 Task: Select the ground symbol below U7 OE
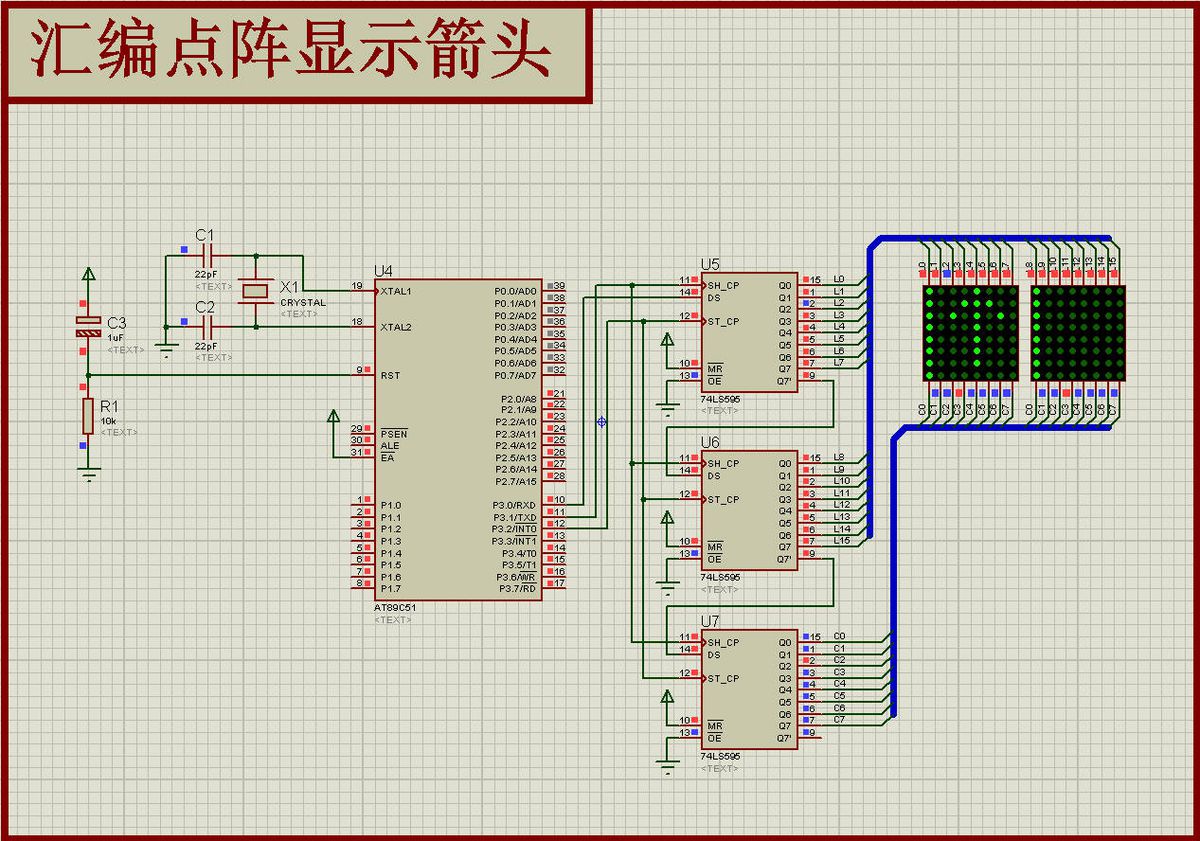[668, 765]
